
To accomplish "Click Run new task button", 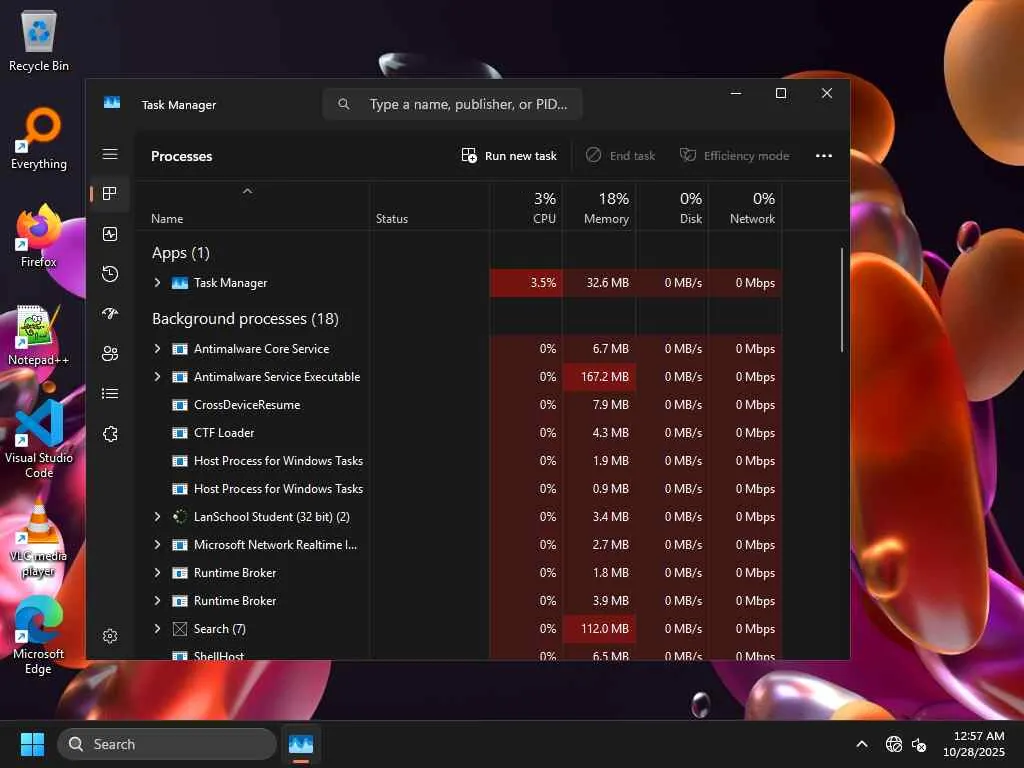I will [509, 155].
